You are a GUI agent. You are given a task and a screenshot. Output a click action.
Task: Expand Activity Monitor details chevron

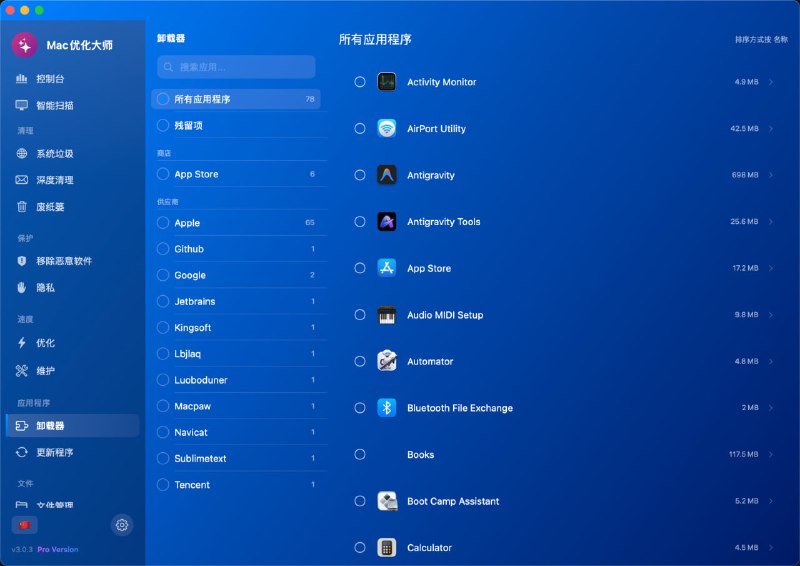[x=771, y=82]
